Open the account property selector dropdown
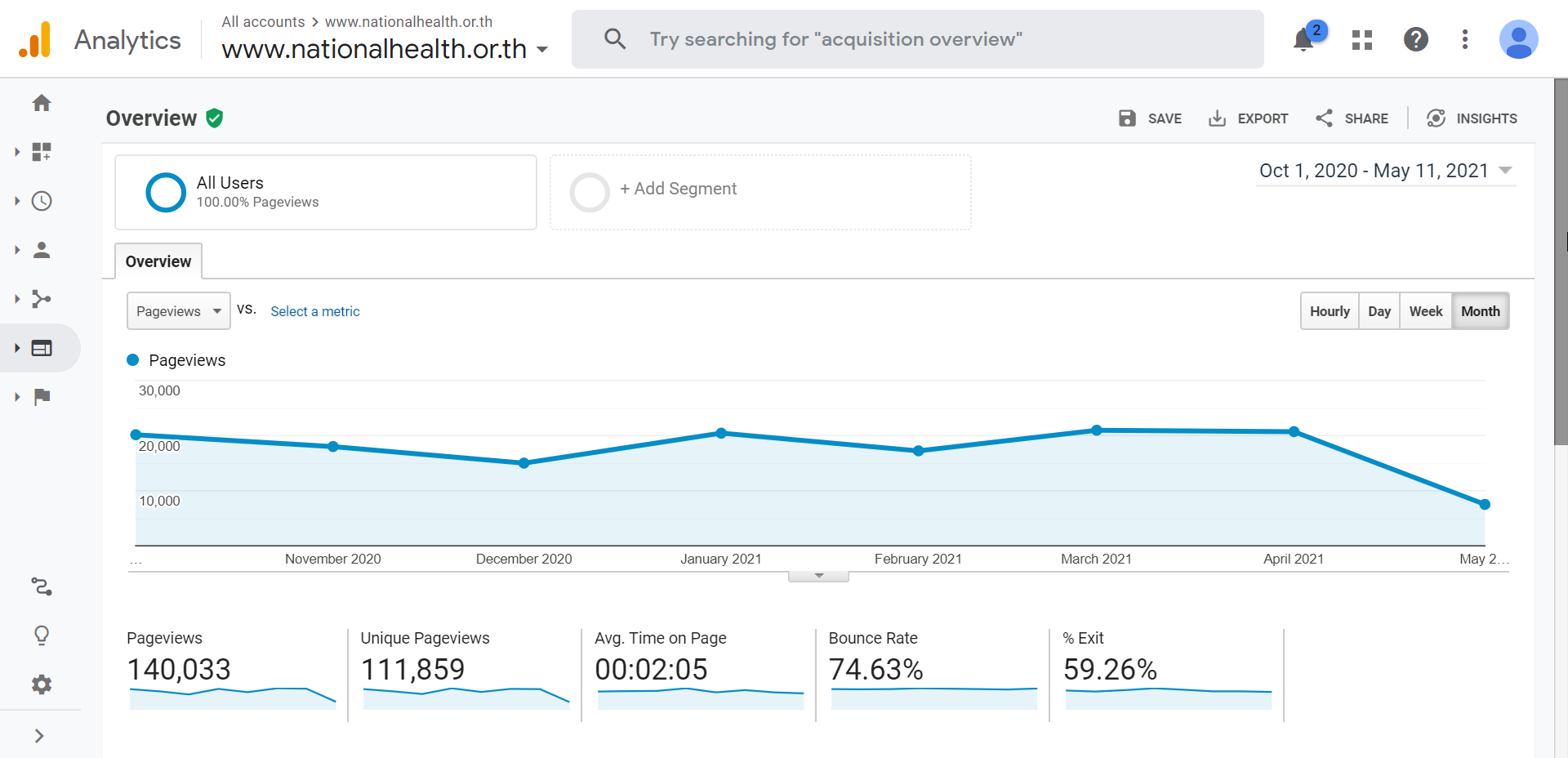1568x758 pixels. click(385, 49)
